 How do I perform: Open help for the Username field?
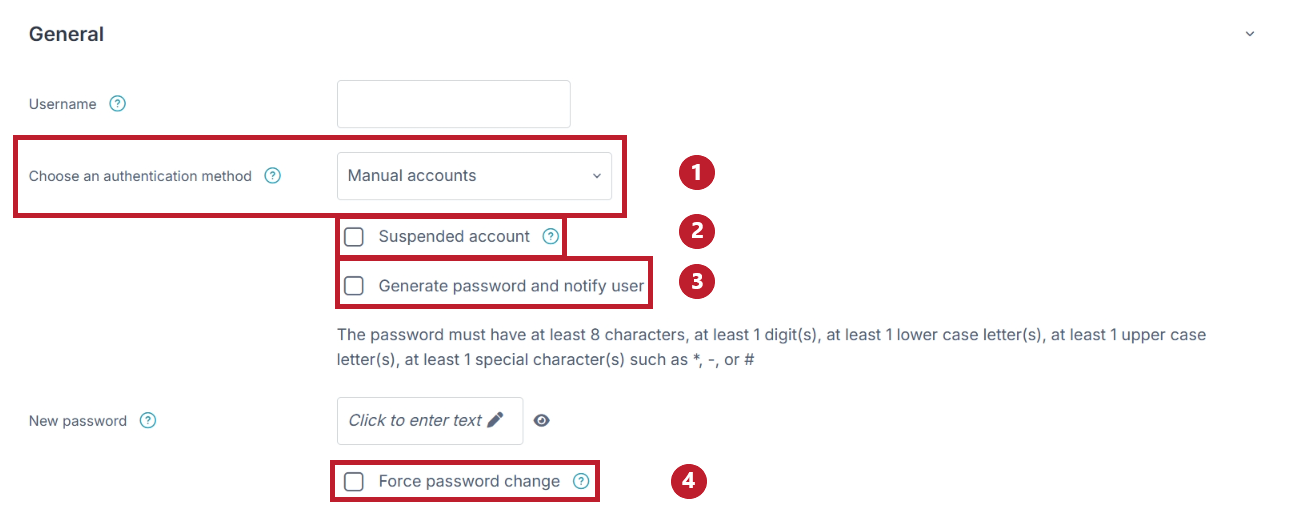coord(118,103)
